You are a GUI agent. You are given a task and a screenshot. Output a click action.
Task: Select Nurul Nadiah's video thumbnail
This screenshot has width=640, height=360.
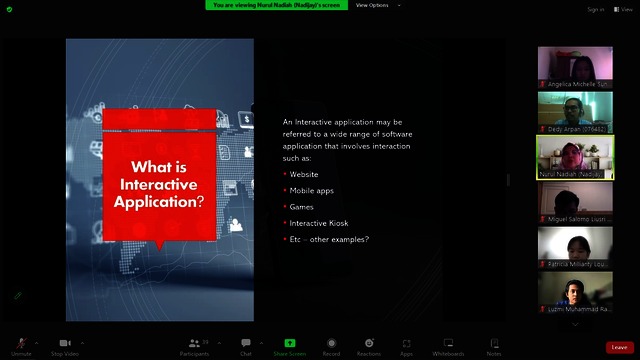click(x=575, y=158)
